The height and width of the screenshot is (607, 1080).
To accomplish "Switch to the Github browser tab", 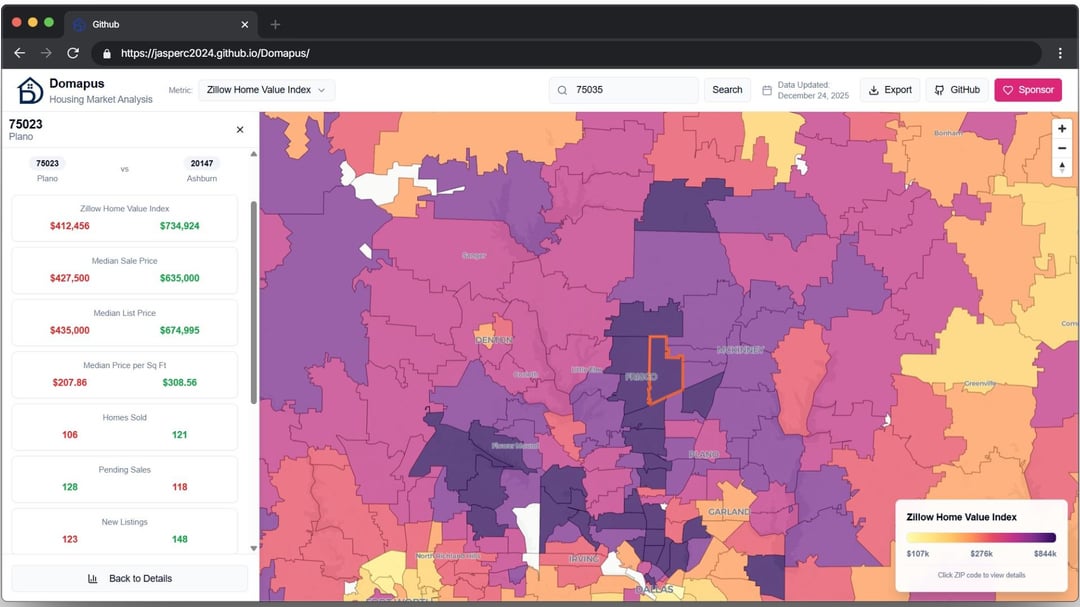I will point(150,24).
